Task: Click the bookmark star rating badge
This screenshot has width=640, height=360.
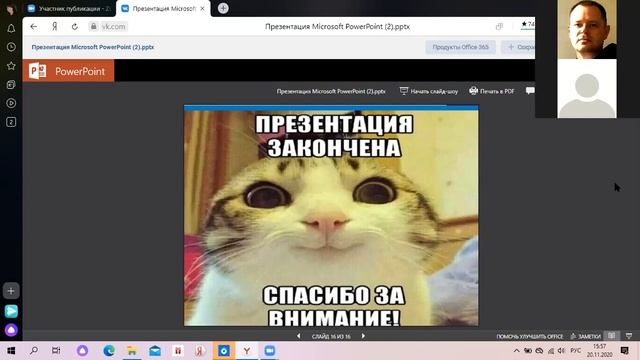Action: 528,24
